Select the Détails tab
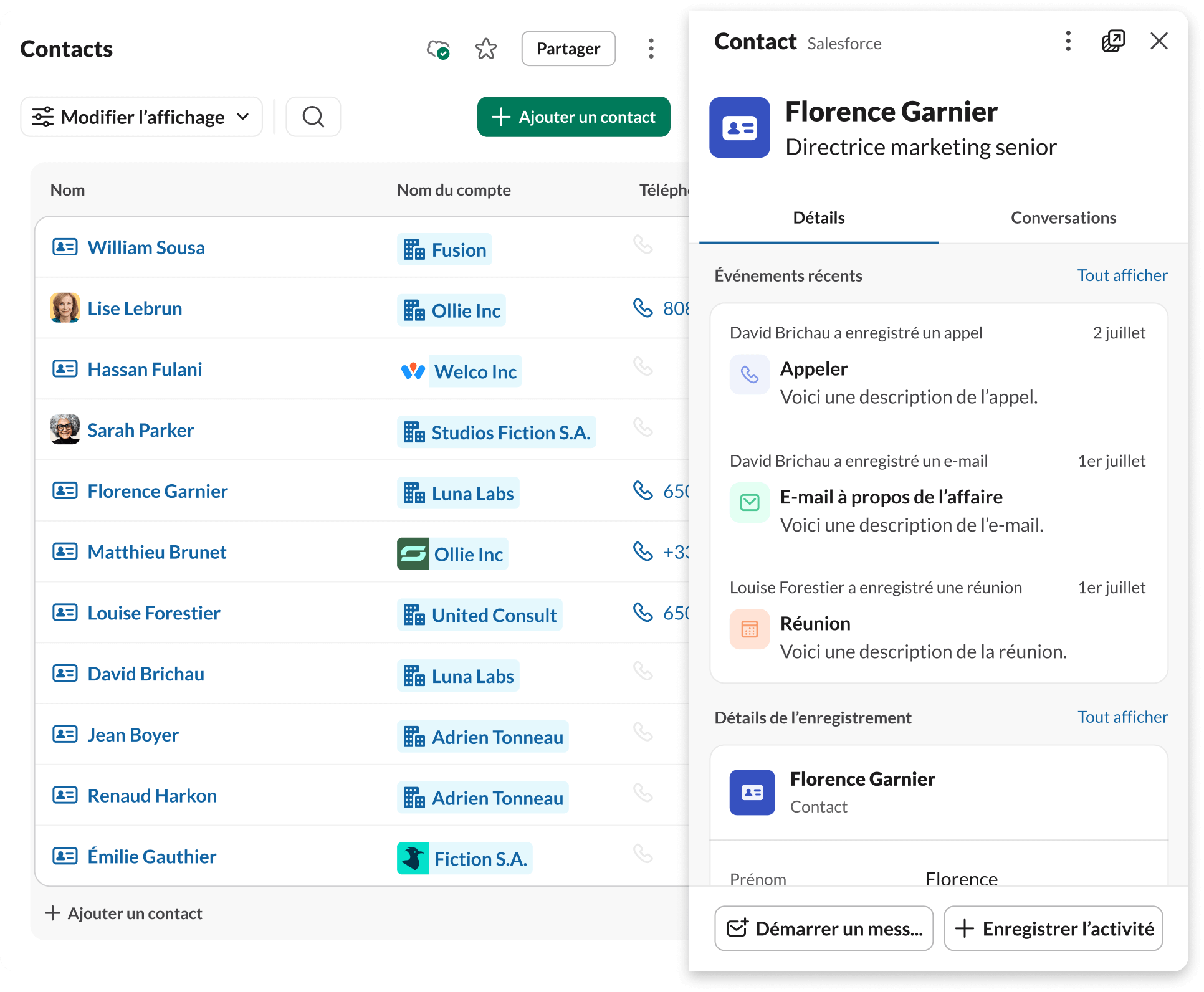 point(818,217)
